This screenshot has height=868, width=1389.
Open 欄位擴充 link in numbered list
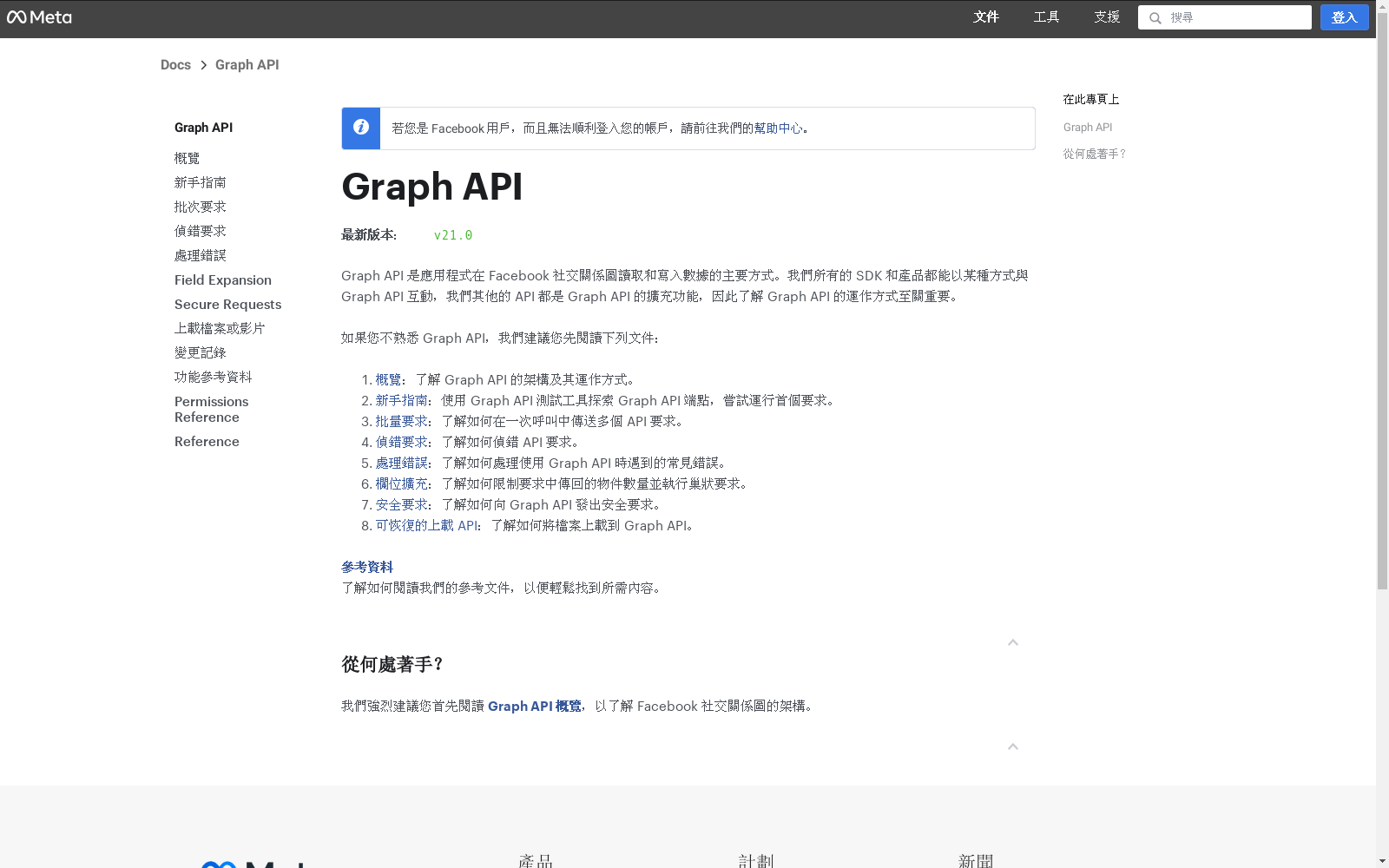click(401, 483)
